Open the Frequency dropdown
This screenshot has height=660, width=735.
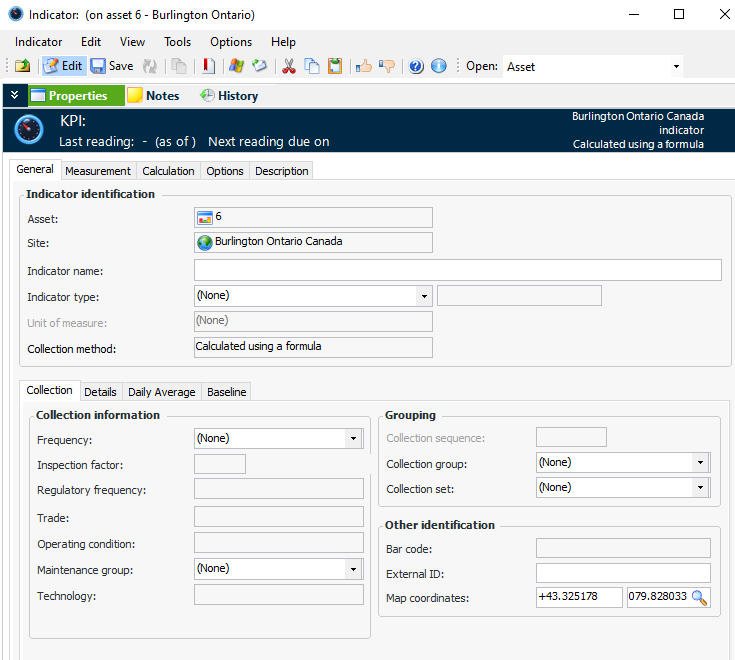coord(353,439)
